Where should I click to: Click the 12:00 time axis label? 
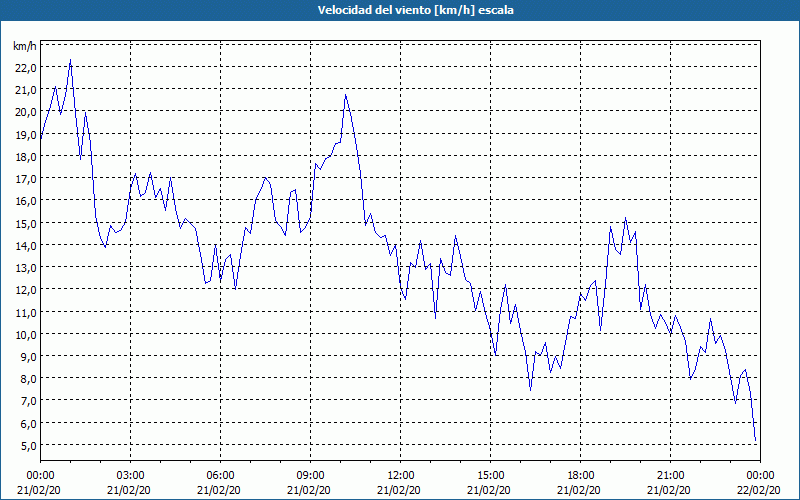[401, 476]
